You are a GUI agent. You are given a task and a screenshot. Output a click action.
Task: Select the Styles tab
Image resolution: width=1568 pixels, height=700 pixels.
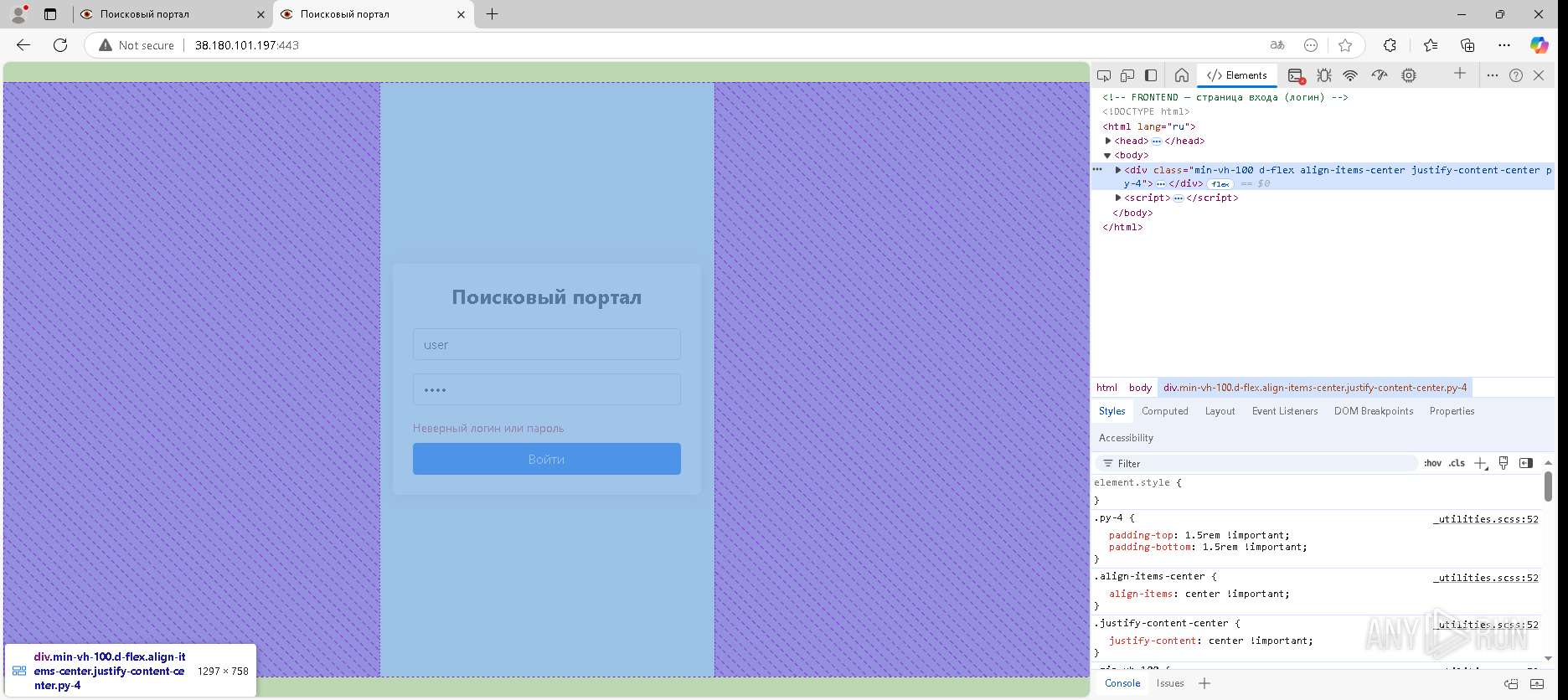(1112, 411)
